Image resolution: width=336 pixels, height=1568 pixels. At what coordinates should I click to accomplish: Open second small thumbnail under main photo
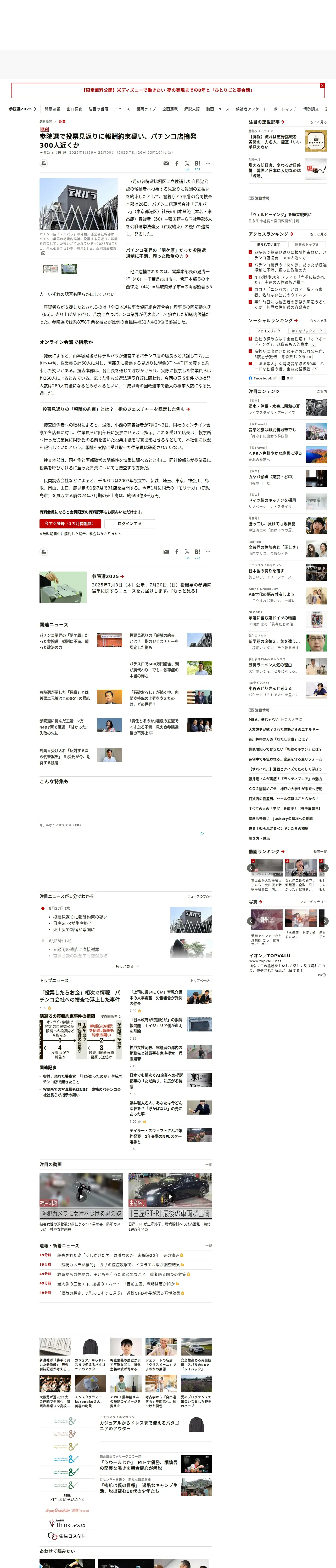70,268
